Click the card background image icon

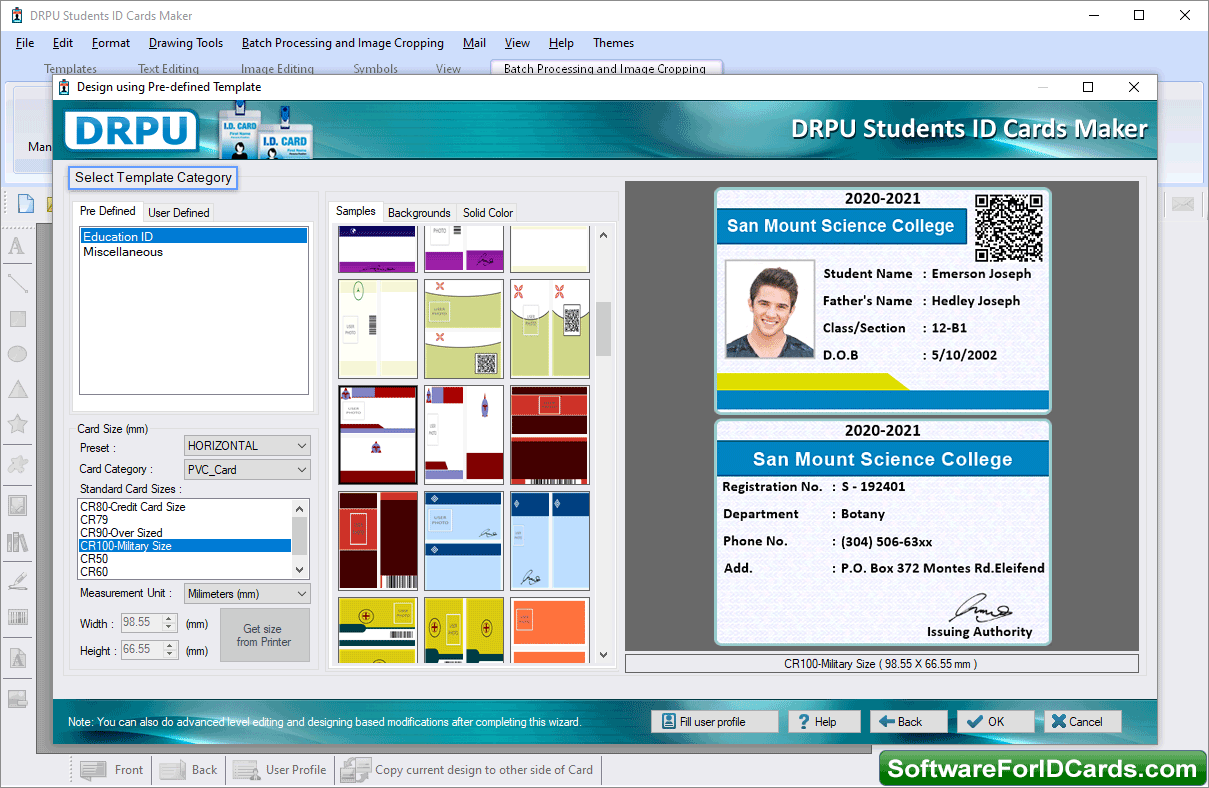(x=17, y=698)
